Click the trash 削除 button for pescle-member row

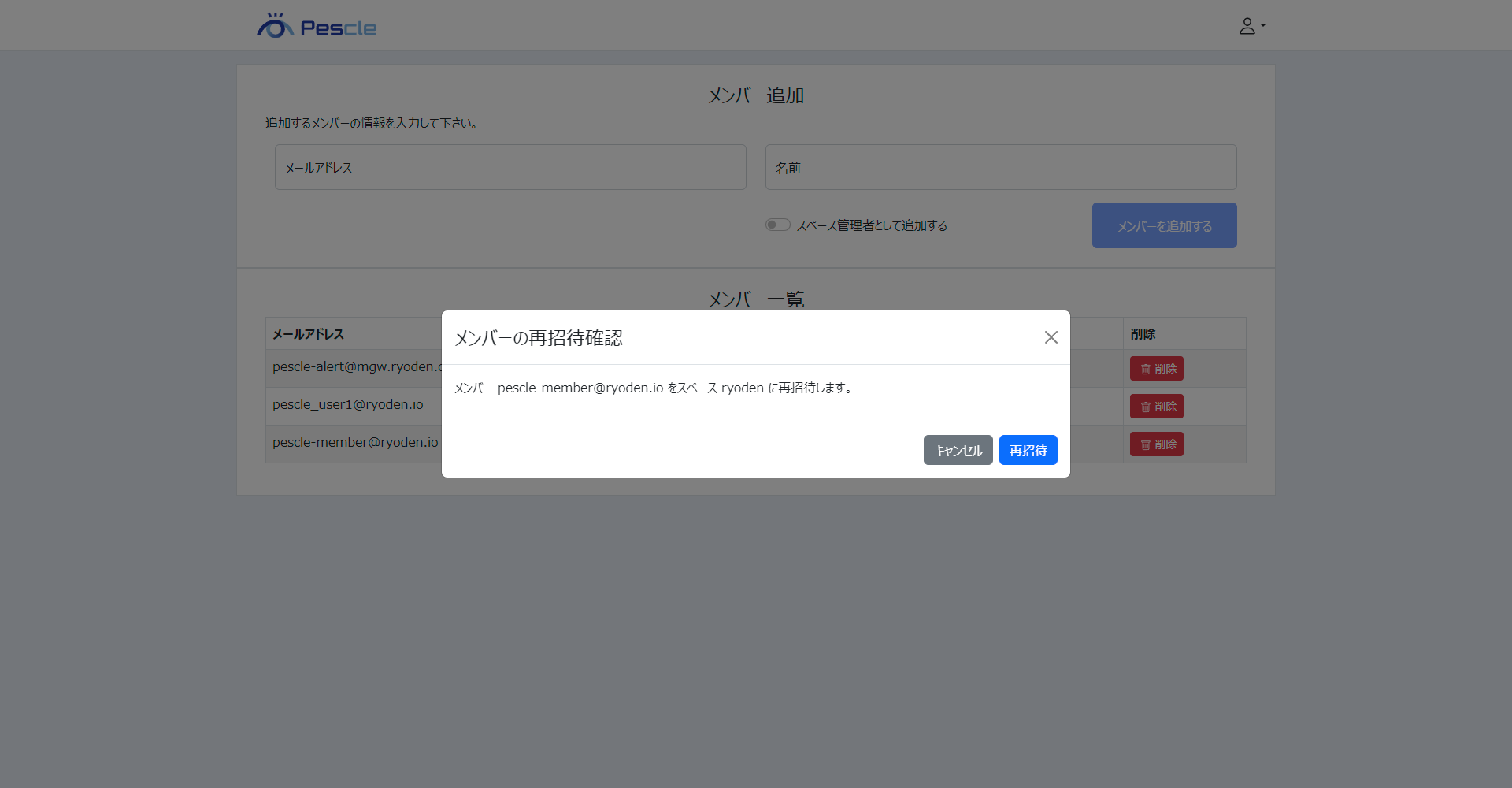(1156, 444)
